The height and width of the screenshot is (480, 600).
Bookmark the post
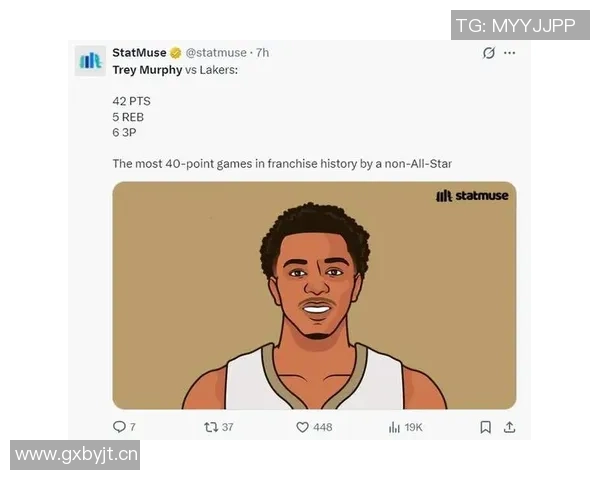pyautogui.click(x=486, y=427)
